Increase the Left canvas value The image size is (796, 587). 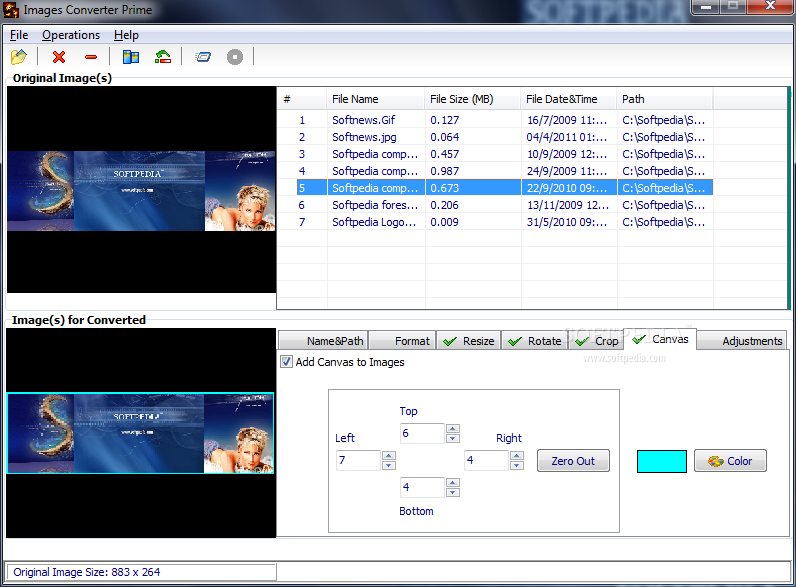coord(389,455)
